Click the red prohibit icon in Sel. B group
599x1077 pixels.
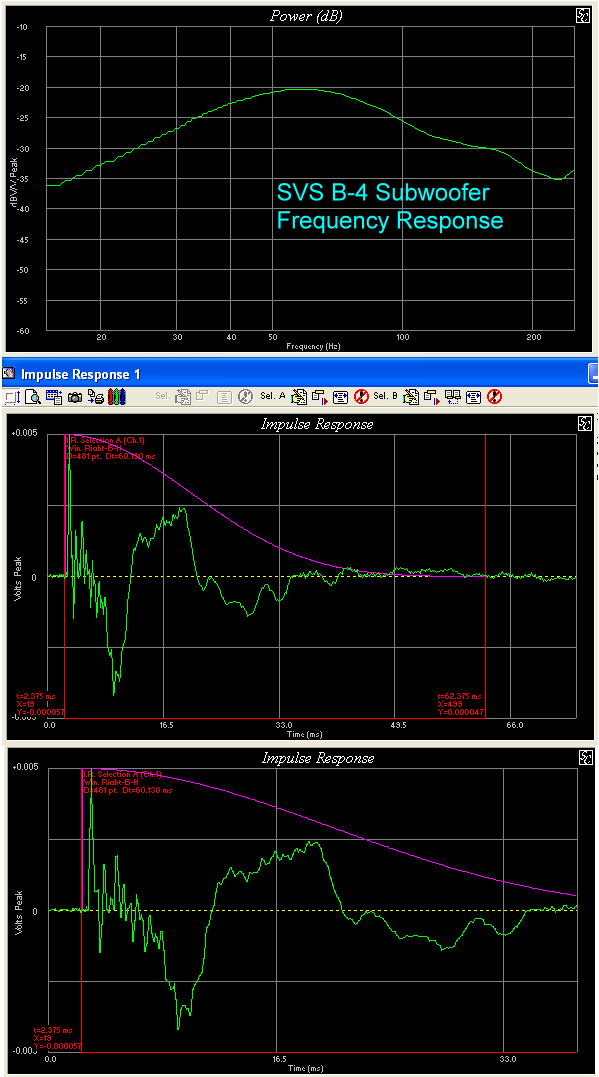coord(495,397)
